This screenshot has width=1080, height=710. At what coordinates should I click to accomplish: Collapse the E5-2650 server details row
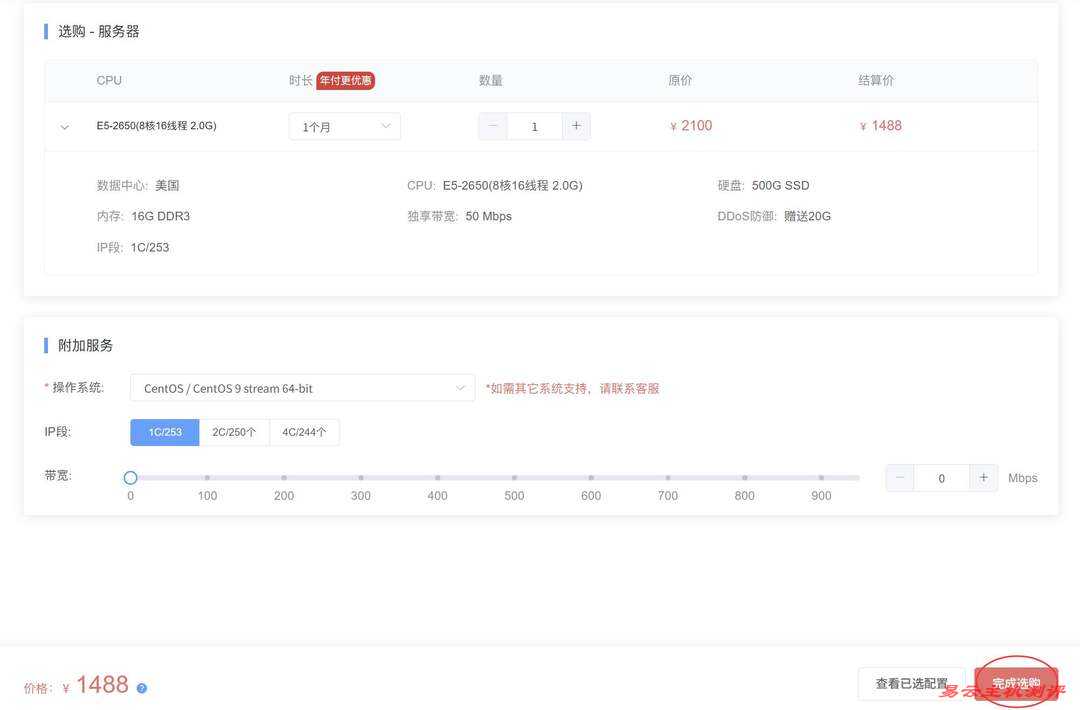[64, 126]
